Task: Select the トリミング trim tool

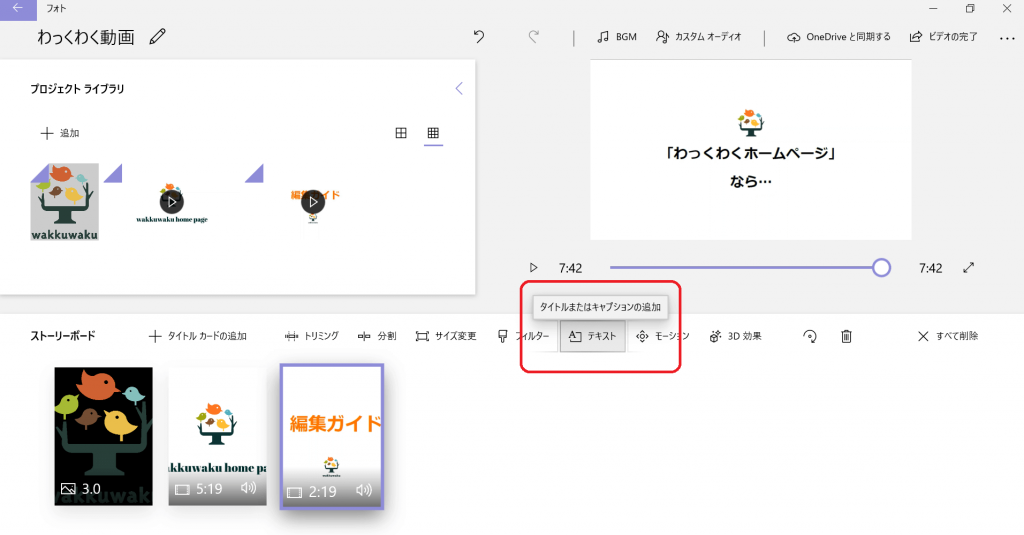Action: [311, 336]
